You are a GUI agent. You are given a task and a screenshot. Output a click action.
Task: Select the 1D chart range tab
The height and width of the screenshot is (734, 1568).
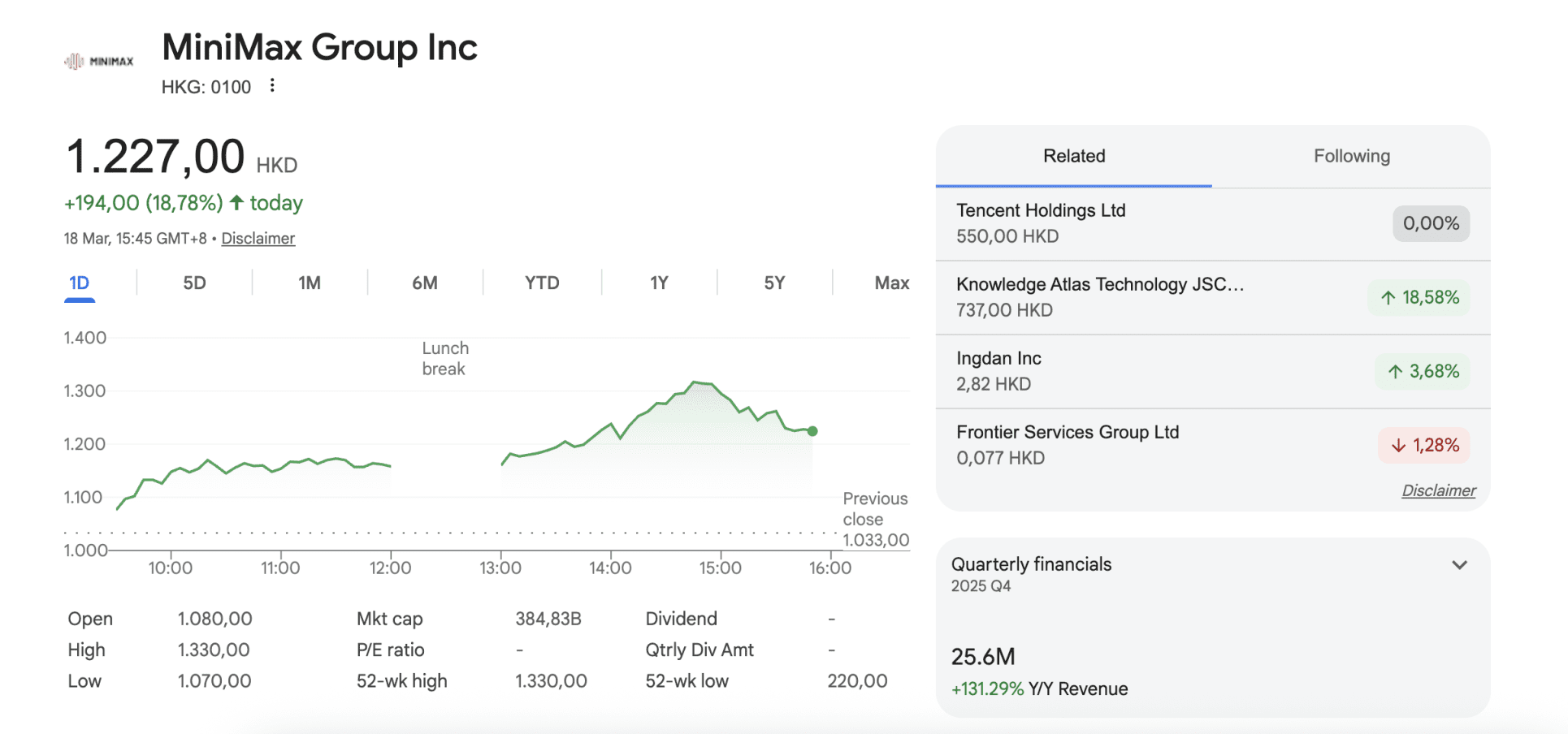coord(80,283)
